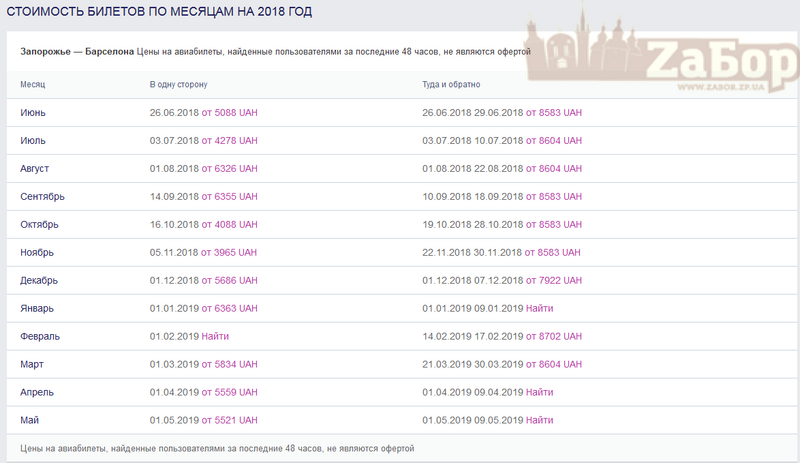Screen dimensions: 800x463
Task: Click Найти for February one-way flight
Action: tap(215, 337)
